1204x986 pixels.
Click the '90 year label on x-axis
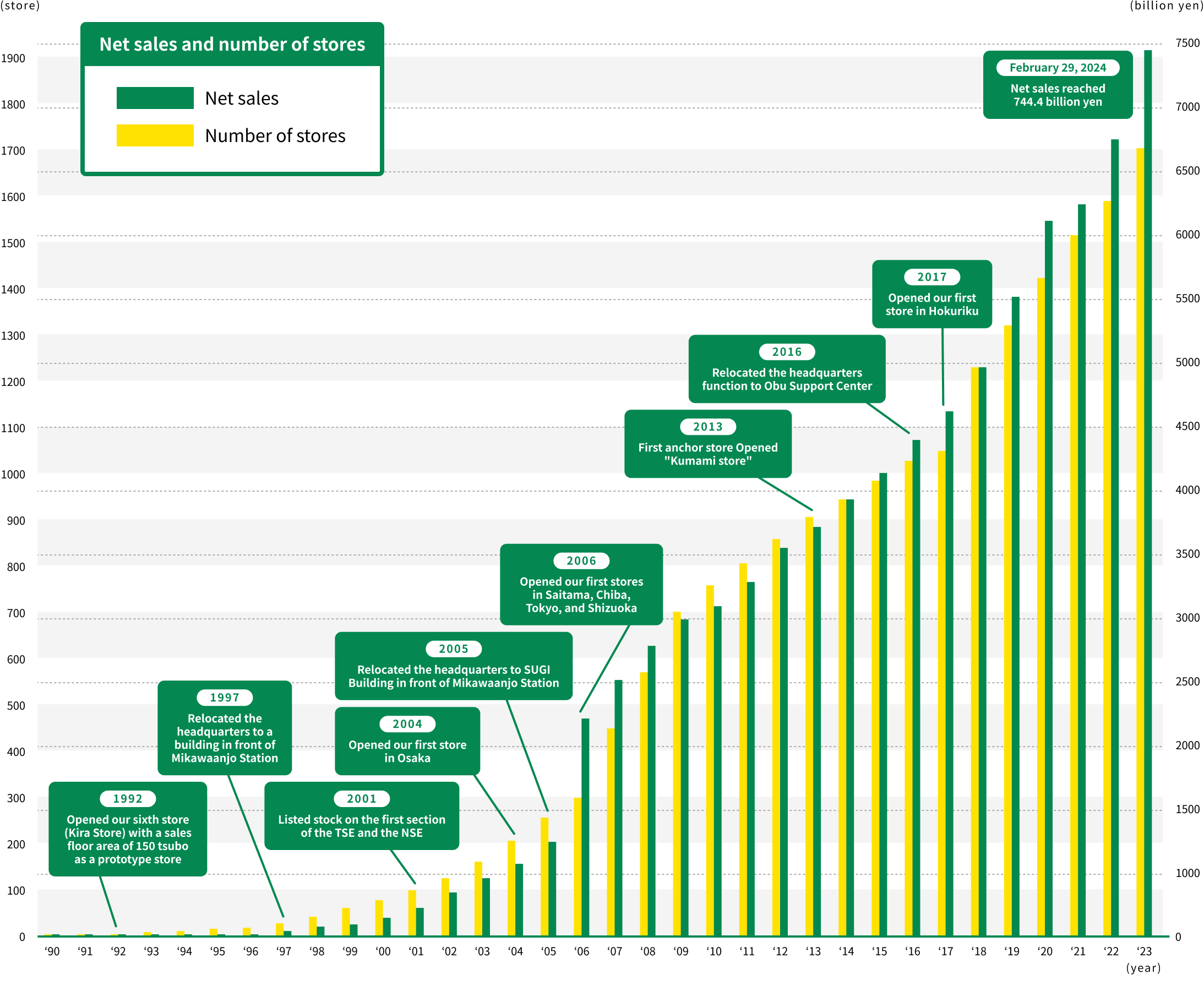click(52, 952)
